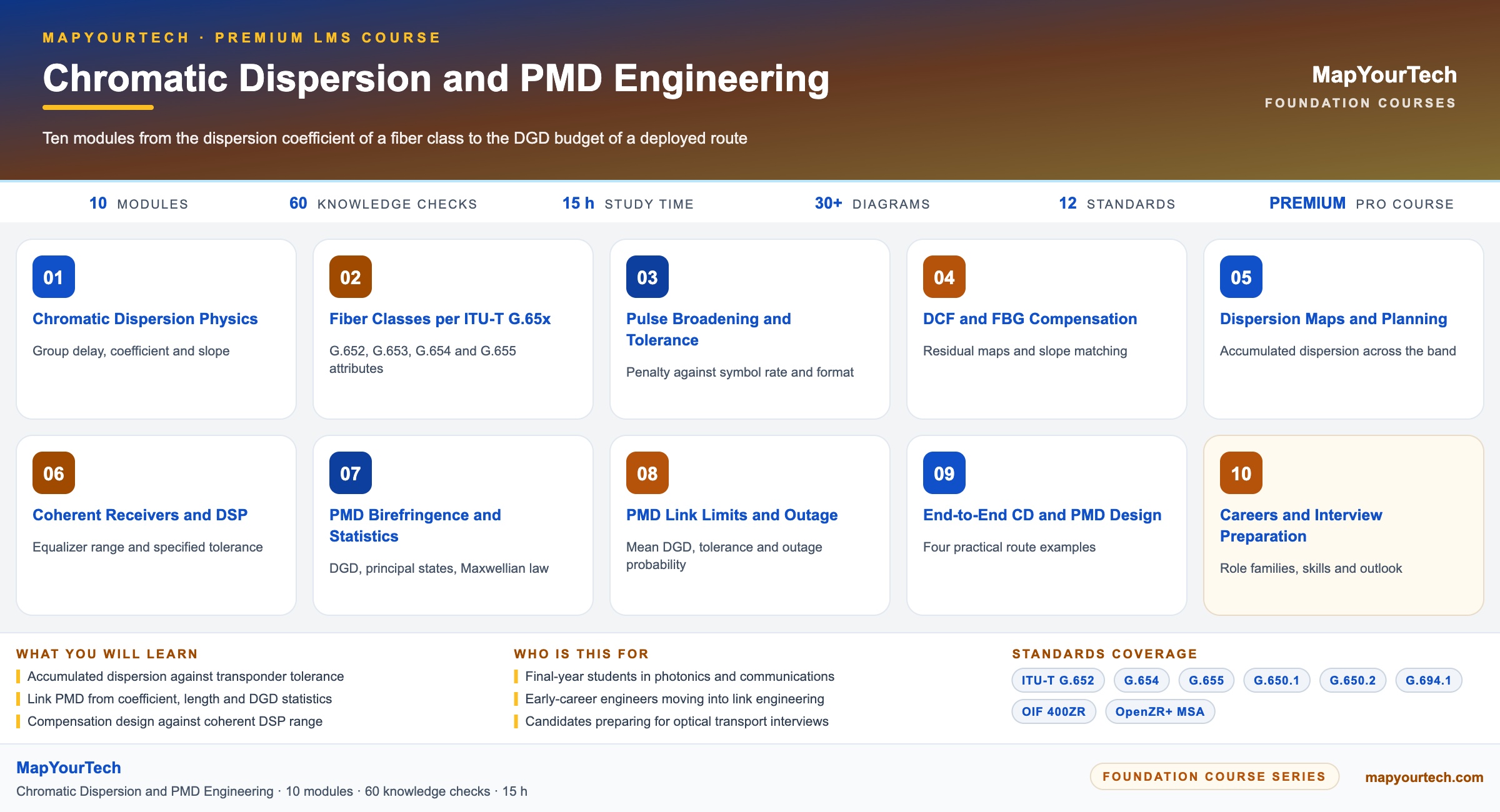Click the 10 module number badge
The image size is (1500, 812).
(x=1241, y=473)
